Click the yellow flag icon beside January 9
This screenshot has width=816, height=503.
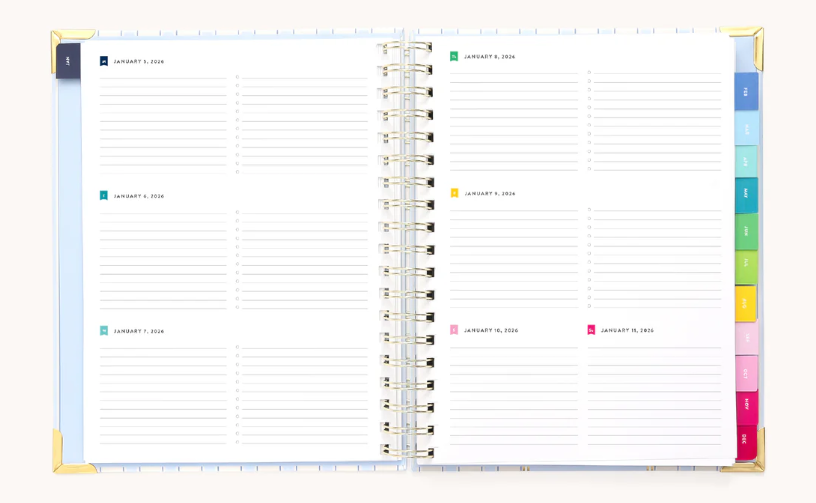454,193
